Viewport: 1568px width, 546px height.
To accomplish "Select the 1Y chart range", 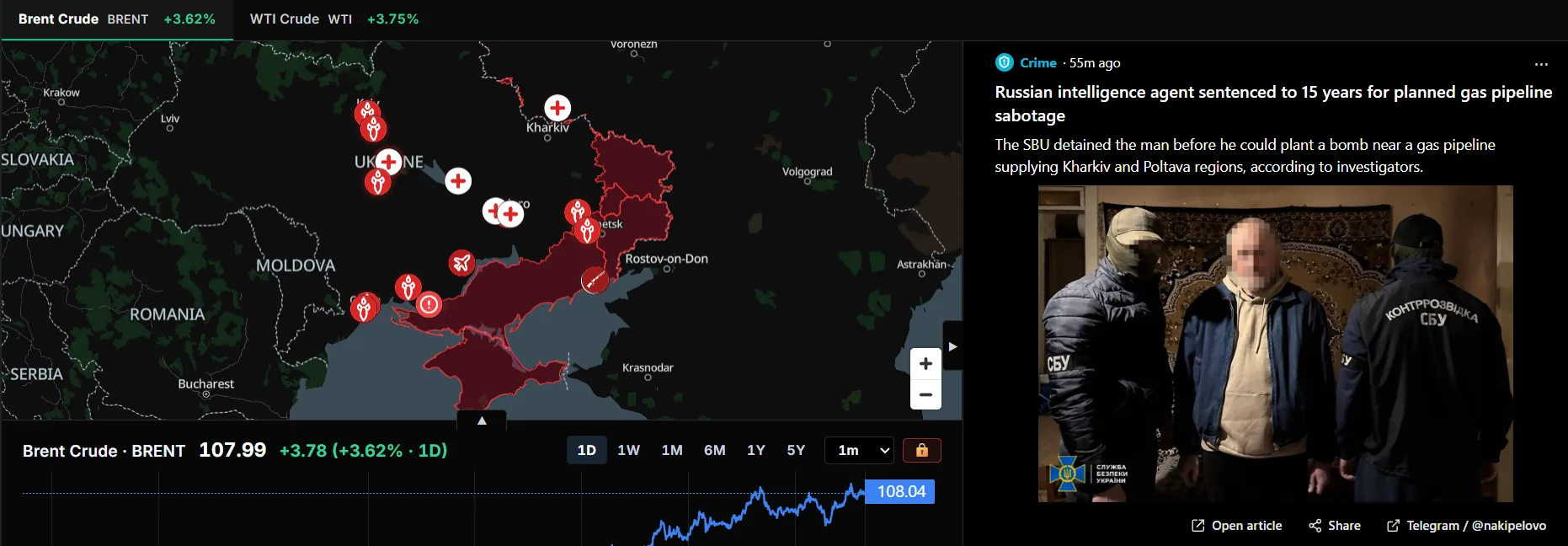I will click(x=756, y=450).
